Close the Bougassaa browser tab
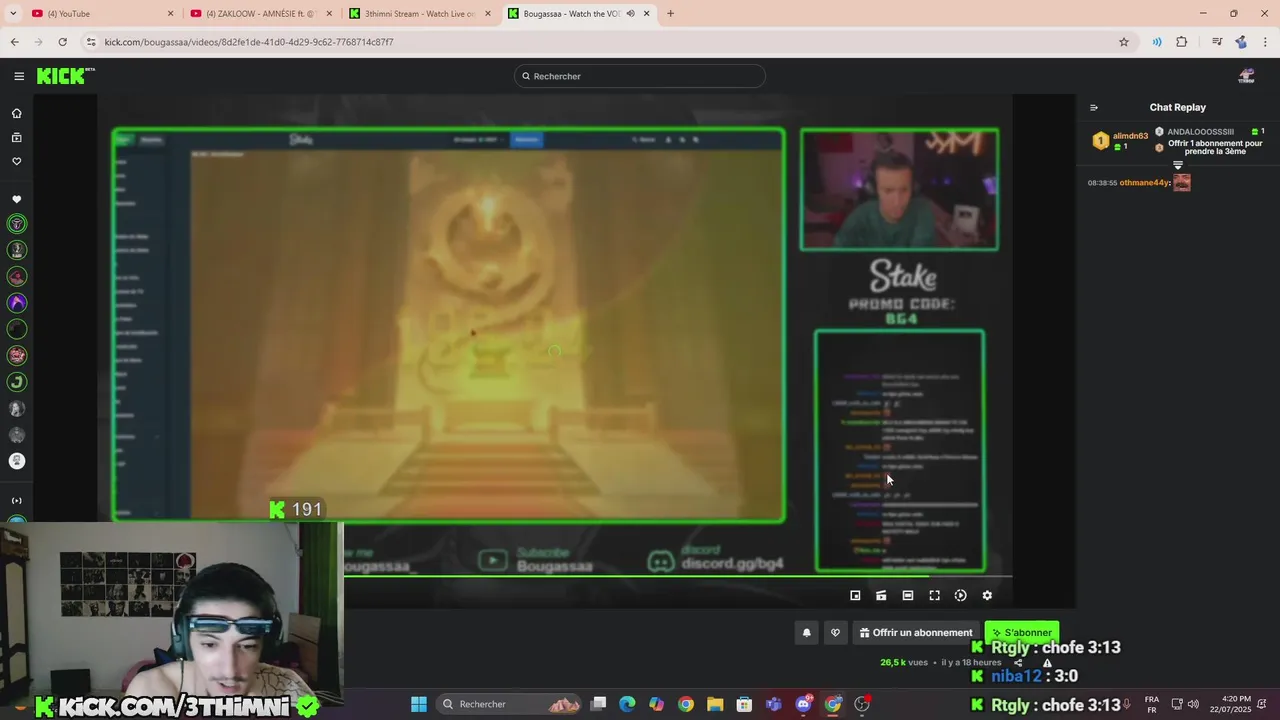 pyautogui.click(x=647, y=13)
